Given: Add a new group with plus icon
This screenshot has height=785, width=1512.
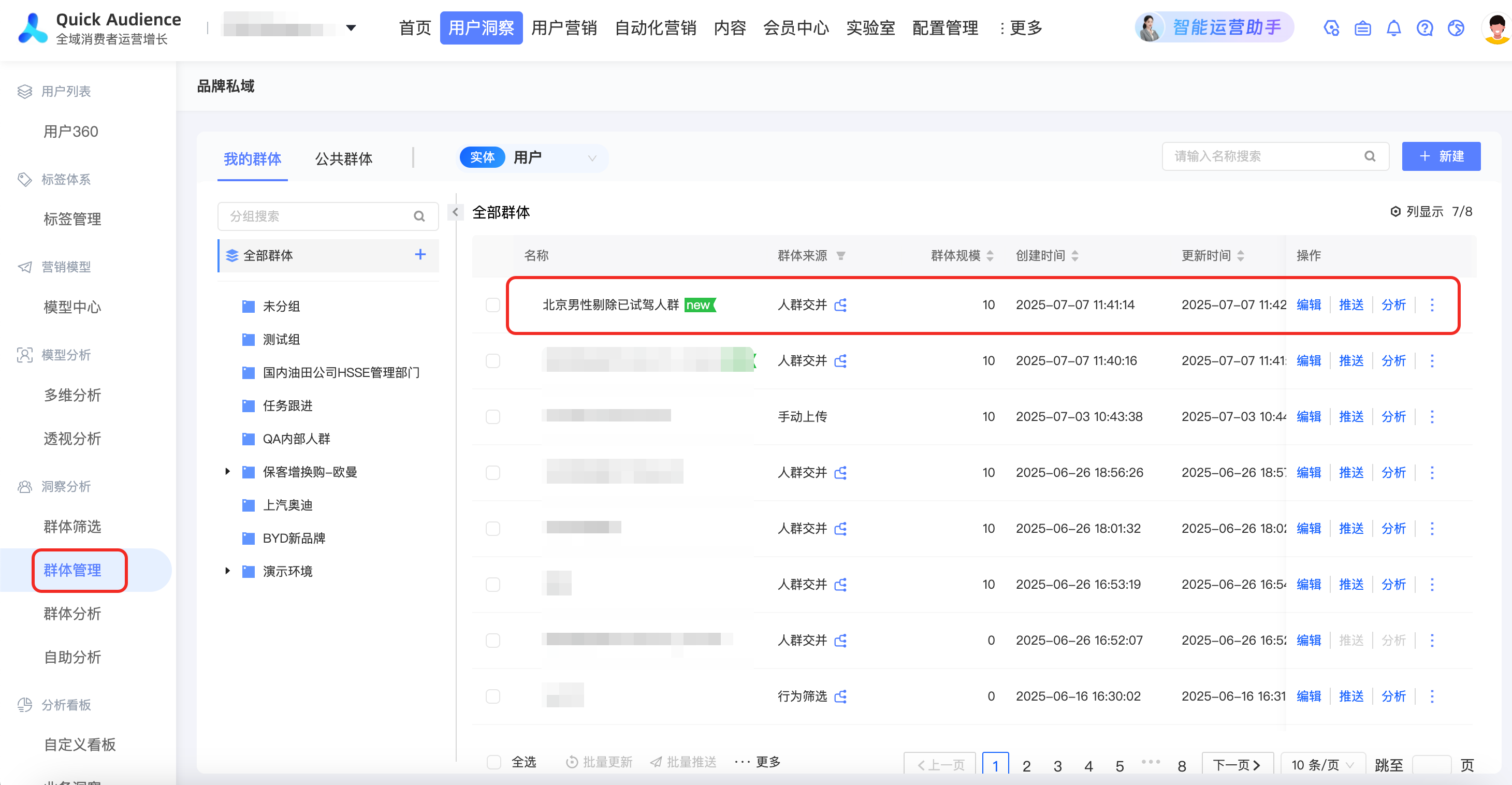Looking at the screenshot, I should 420,254.
